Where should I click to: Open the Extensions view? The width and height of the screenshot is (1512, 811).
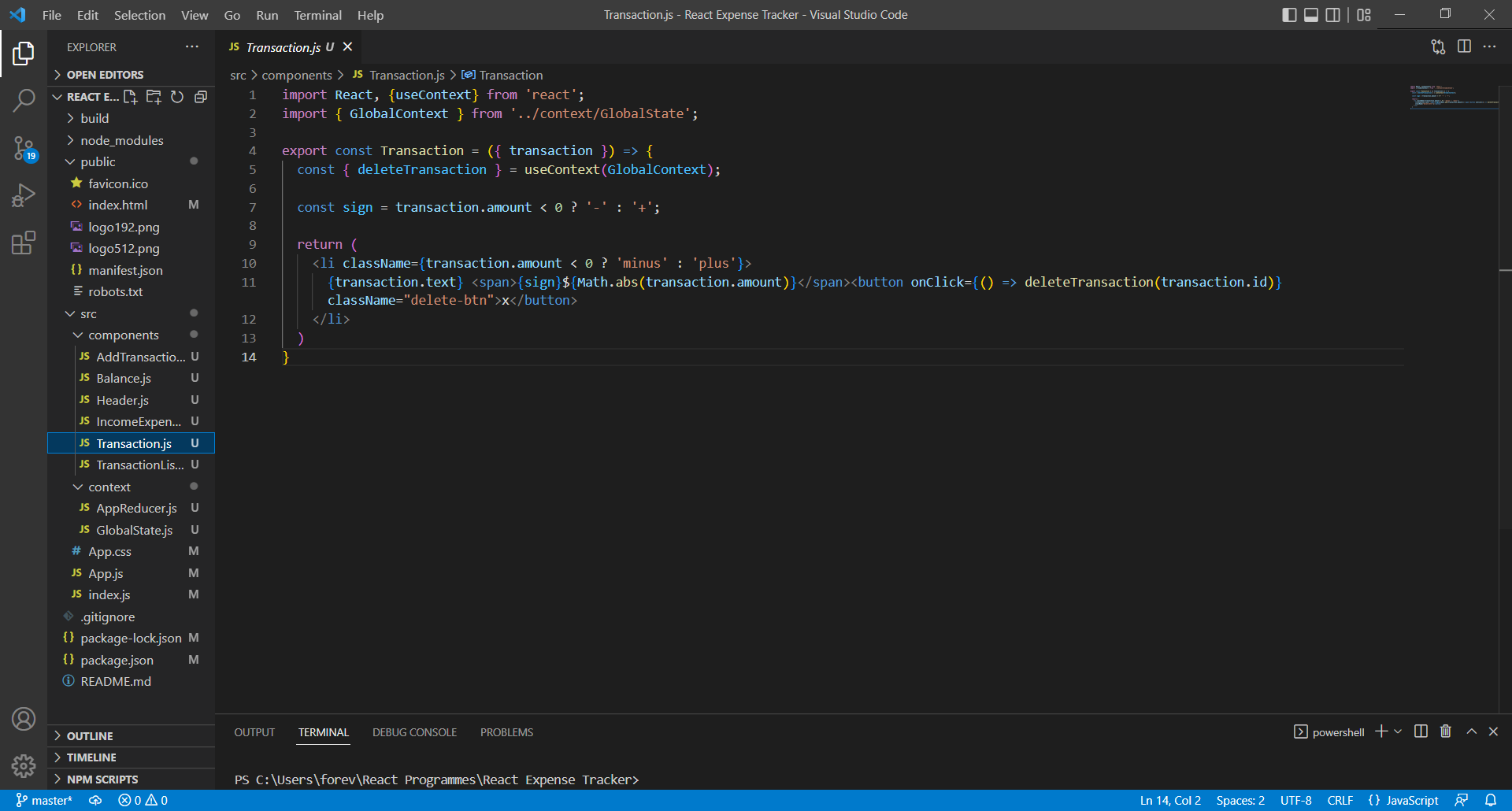coord(24,243)
